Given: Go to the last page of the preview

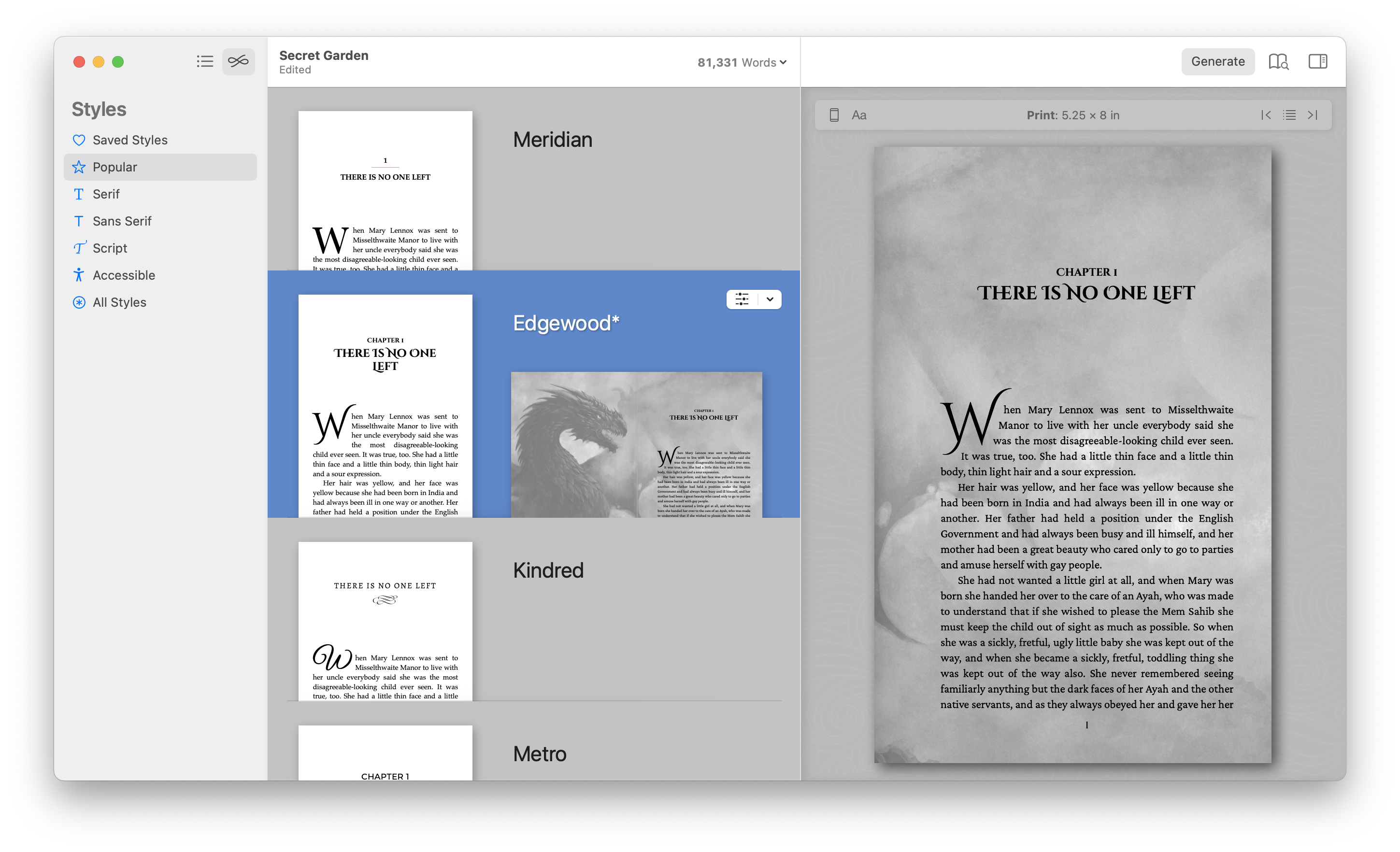Looking at the screenshot, I should (x=1312, y=115).
